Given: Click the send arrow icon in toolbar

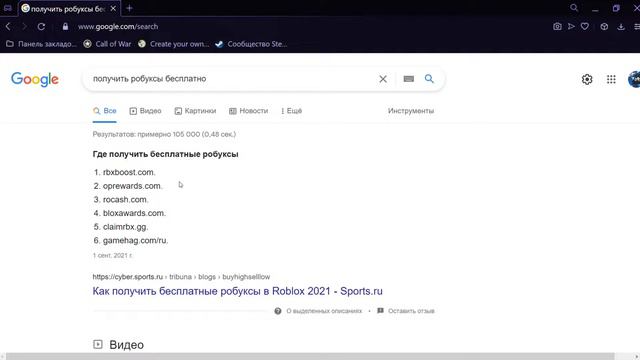Looking at the screenshot, I should coord(571,27).
